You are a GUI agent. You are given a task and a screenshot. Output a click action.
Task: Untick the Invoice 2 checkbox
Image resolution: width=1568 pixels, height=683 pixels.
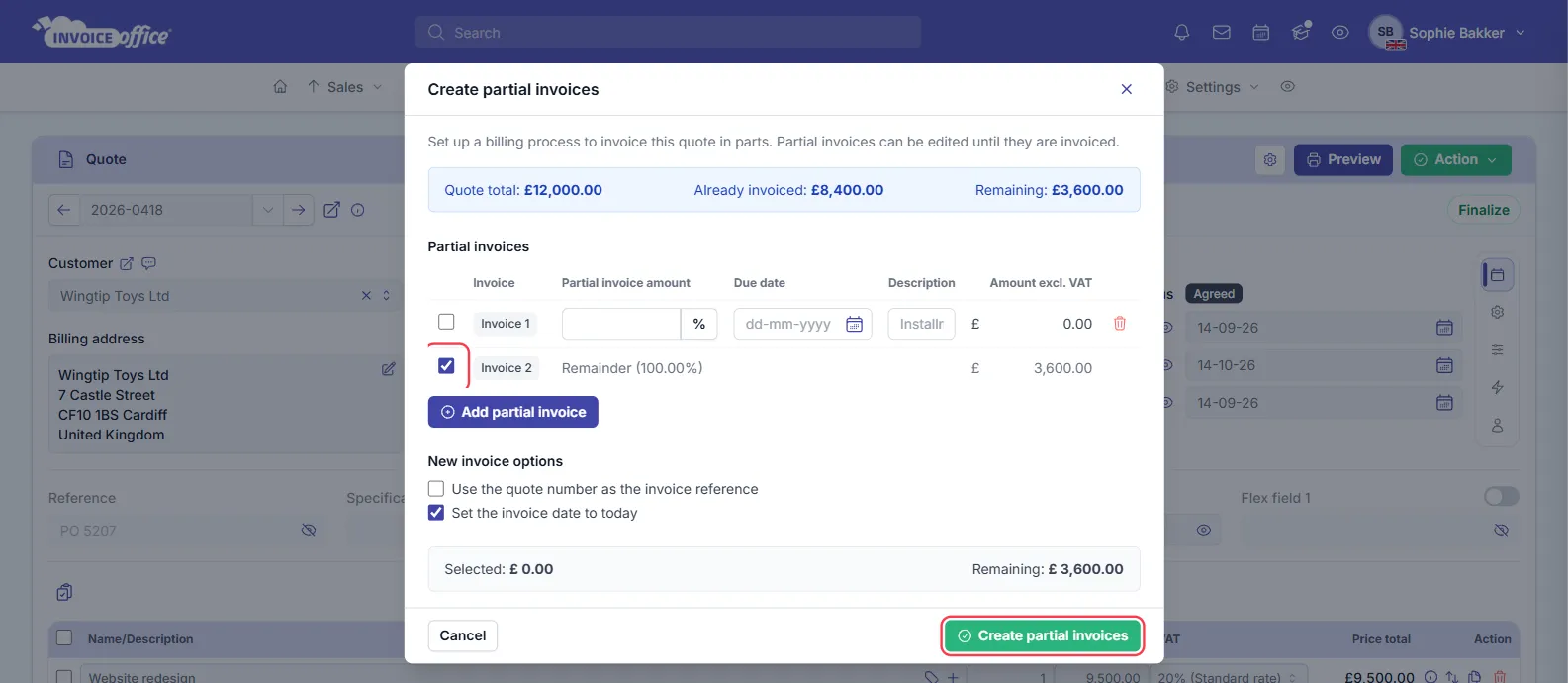pos(446,366)
